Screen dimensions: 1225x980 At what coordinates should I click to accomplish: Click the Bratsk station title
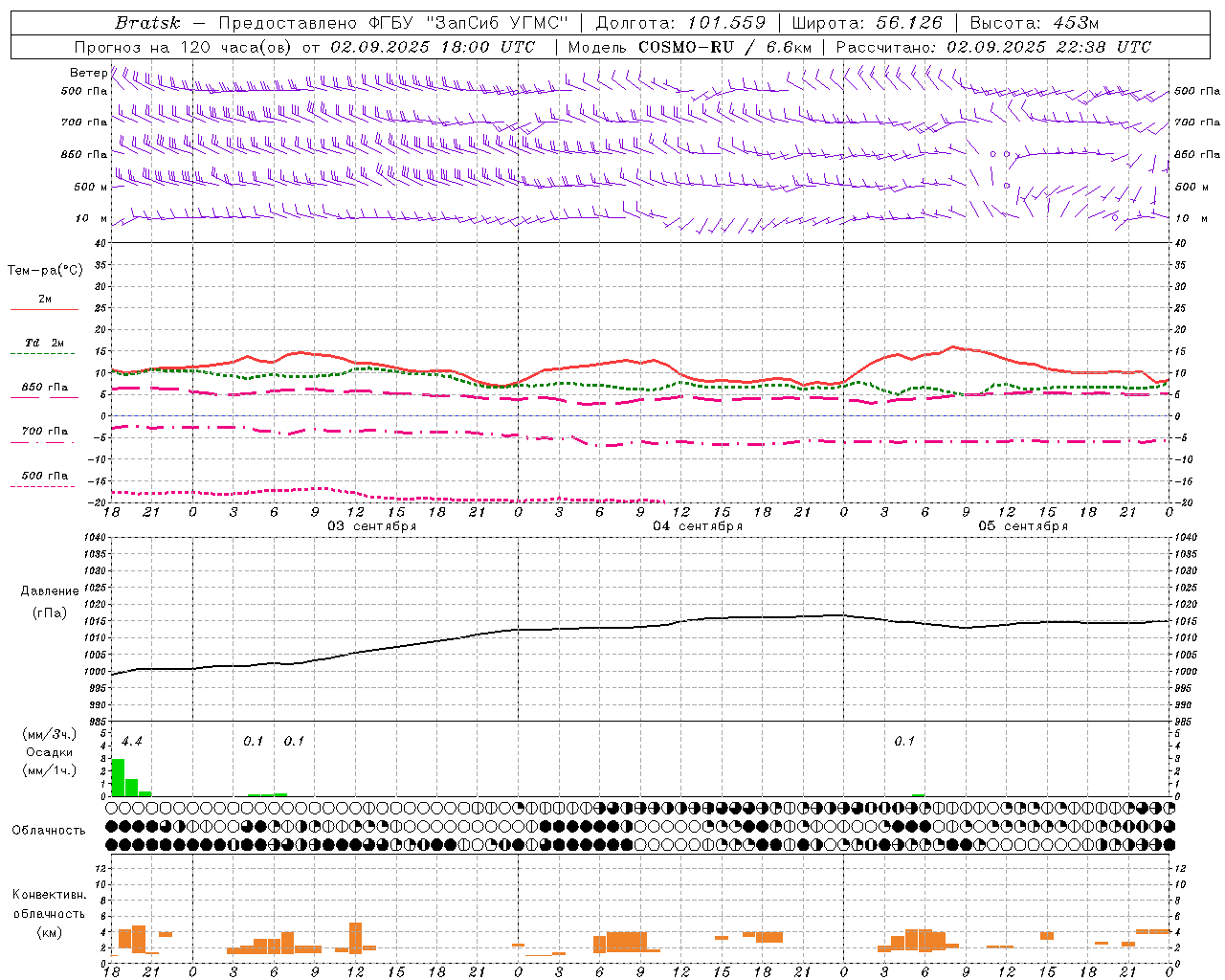point(147,23)
